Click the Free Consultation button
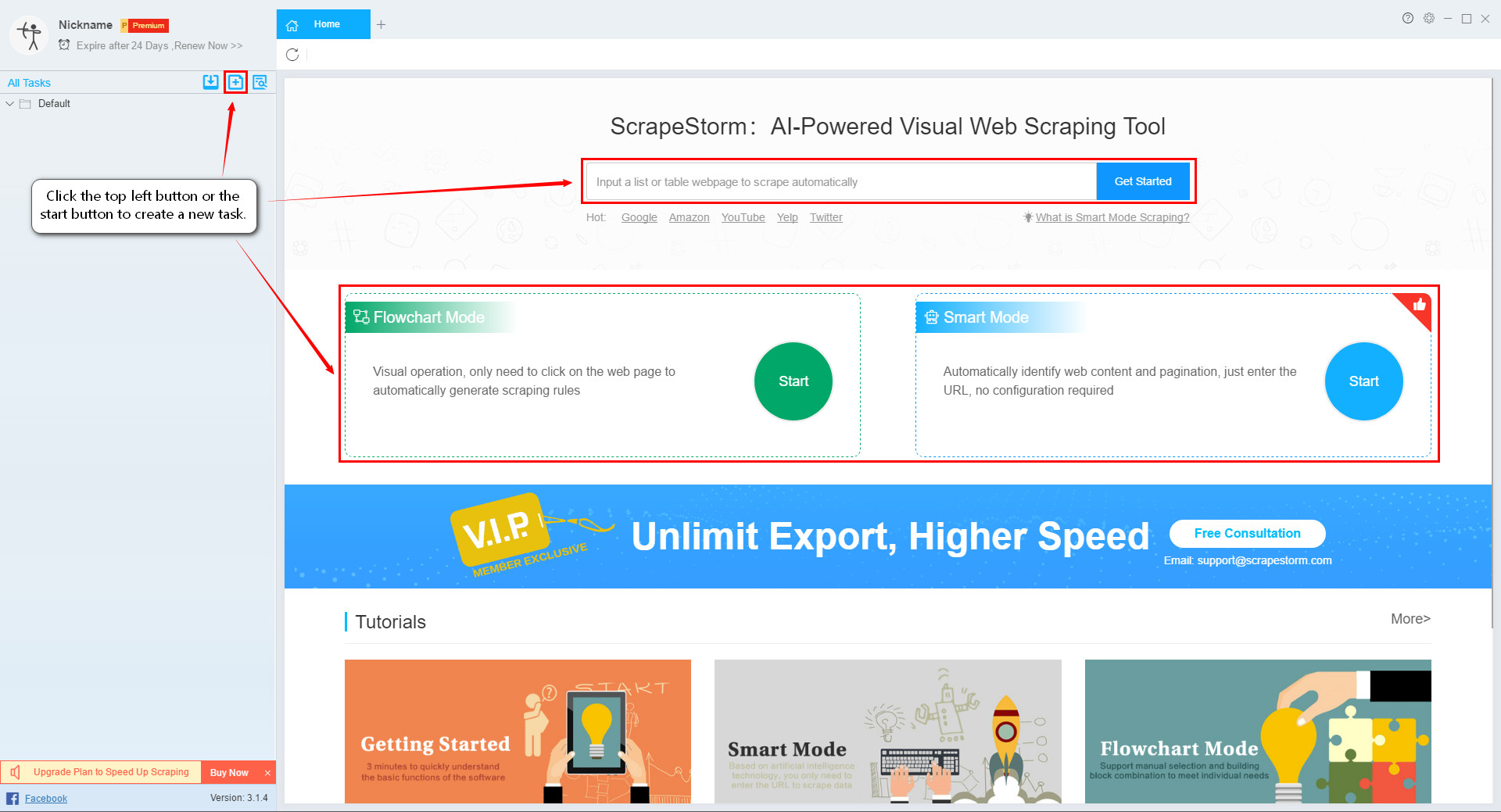 (1247, 533)
